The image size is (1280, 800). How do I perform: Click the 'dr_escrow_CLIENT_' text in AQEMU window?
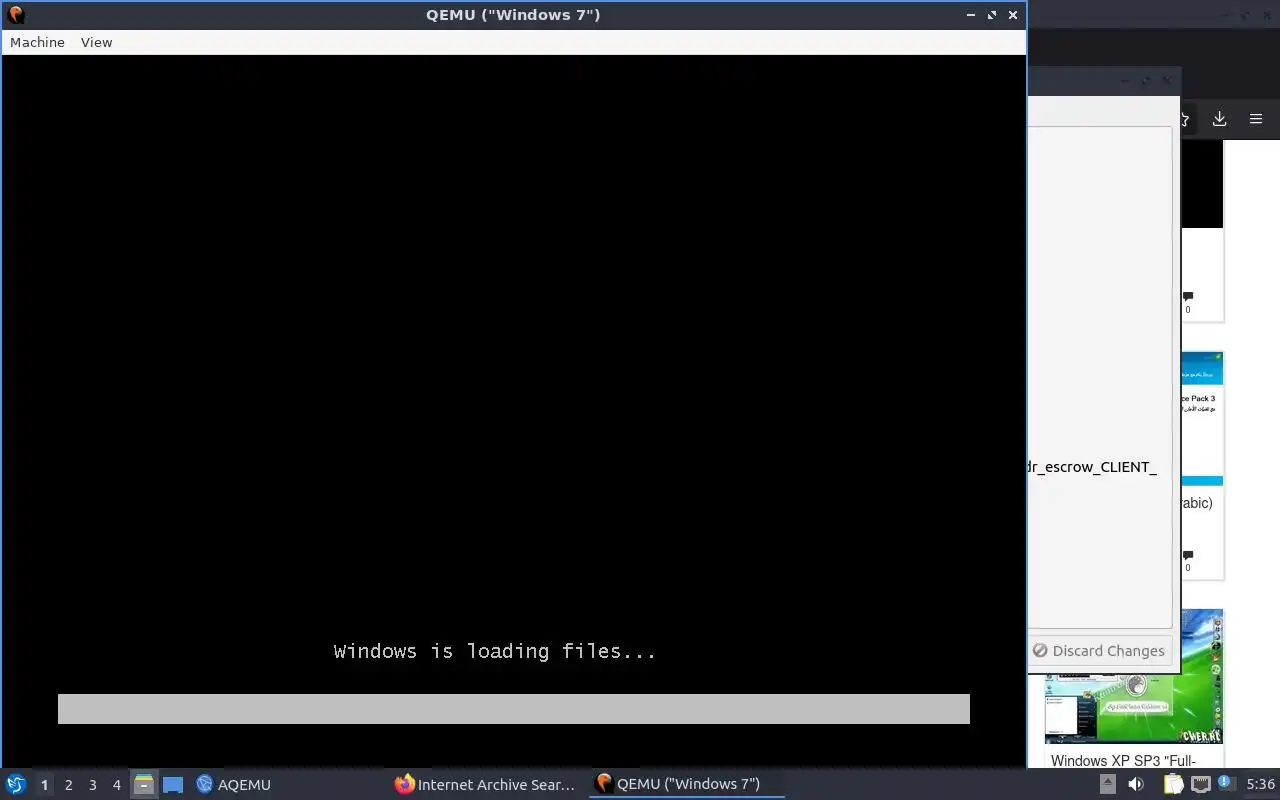pyautogui.click(x=1093, y=467)
